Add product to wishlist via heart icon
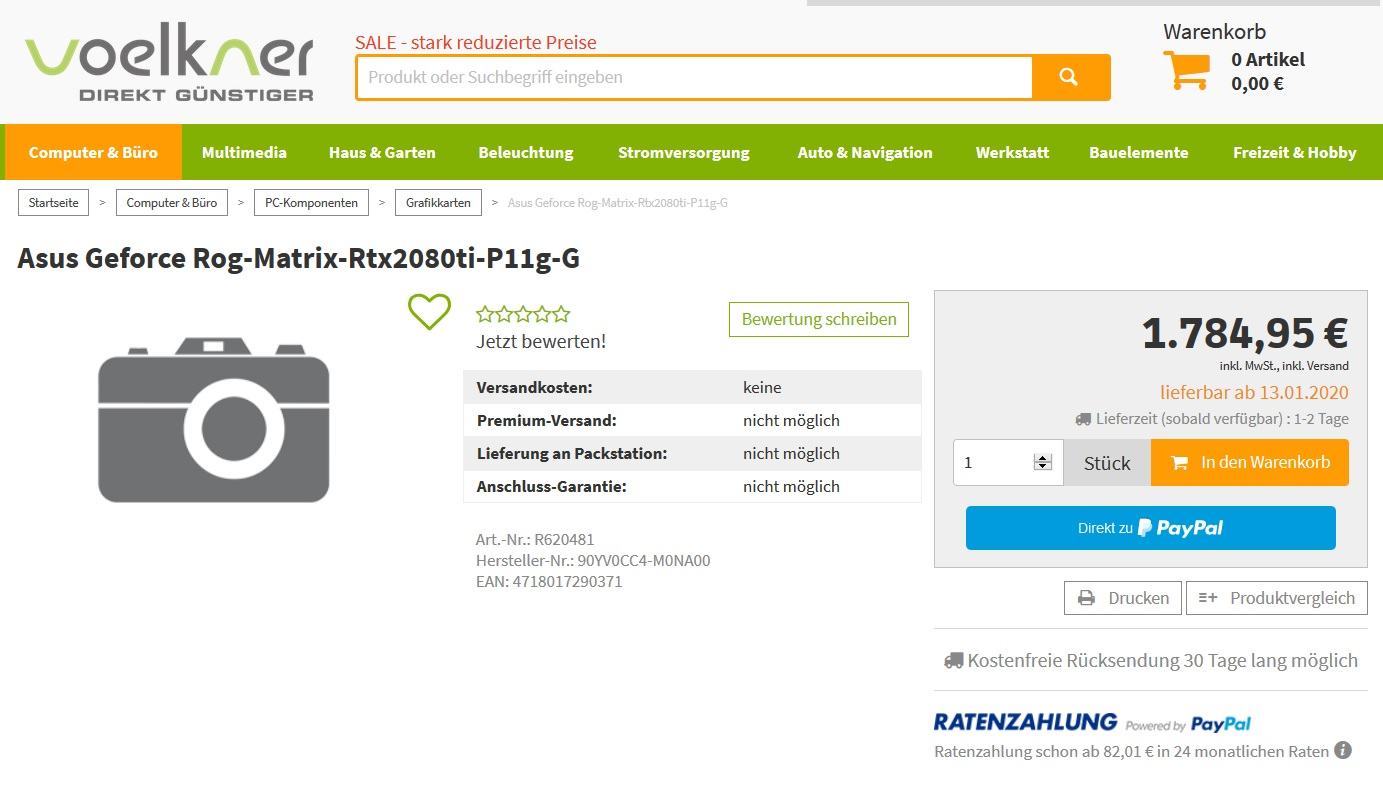Viewport: 1383px width, 792px height. pyautogui.click(x=429, y=312)
